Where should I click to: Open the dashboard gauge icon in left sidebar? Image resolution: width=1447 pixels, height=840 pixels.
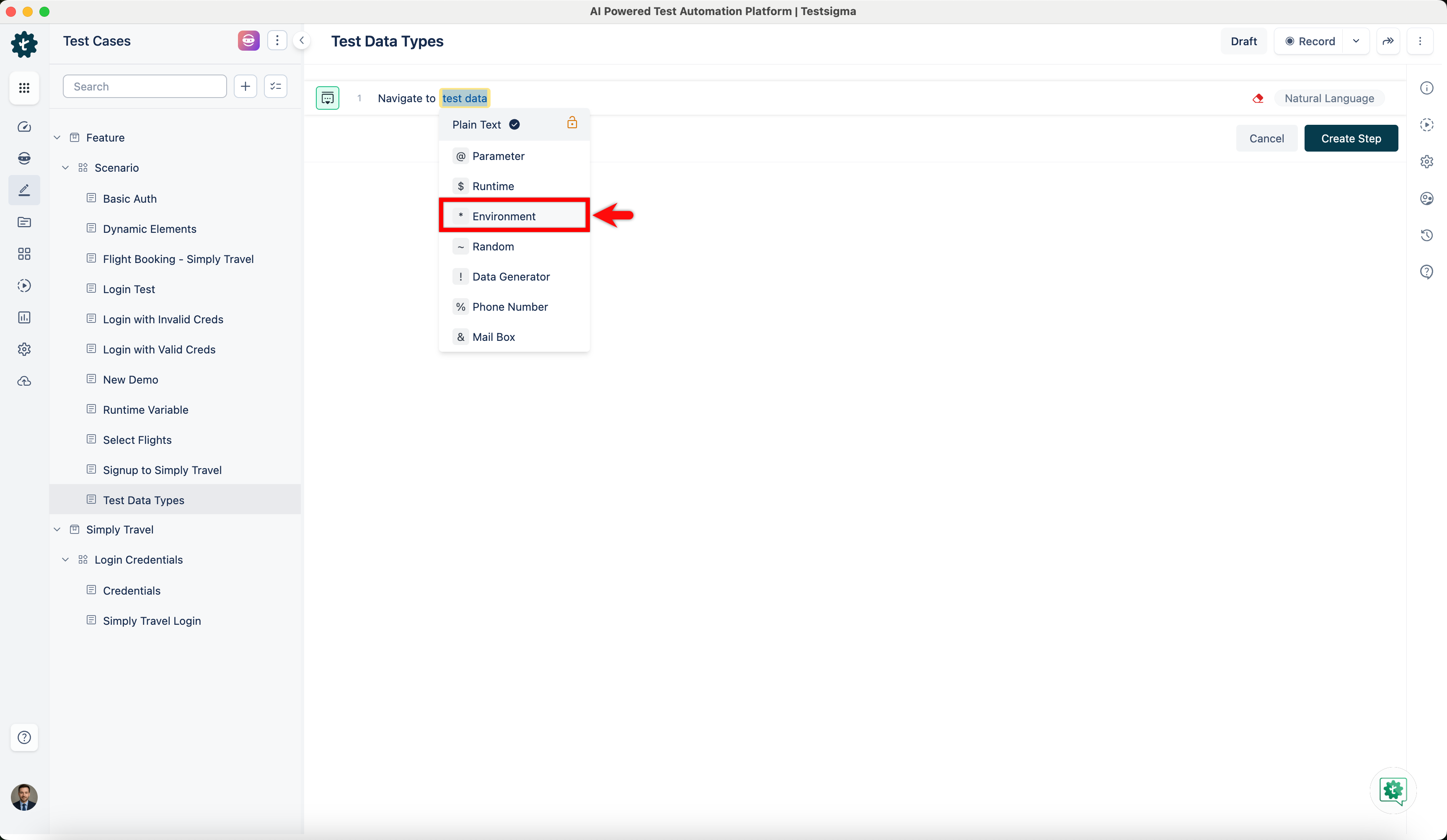coord(24,127)
